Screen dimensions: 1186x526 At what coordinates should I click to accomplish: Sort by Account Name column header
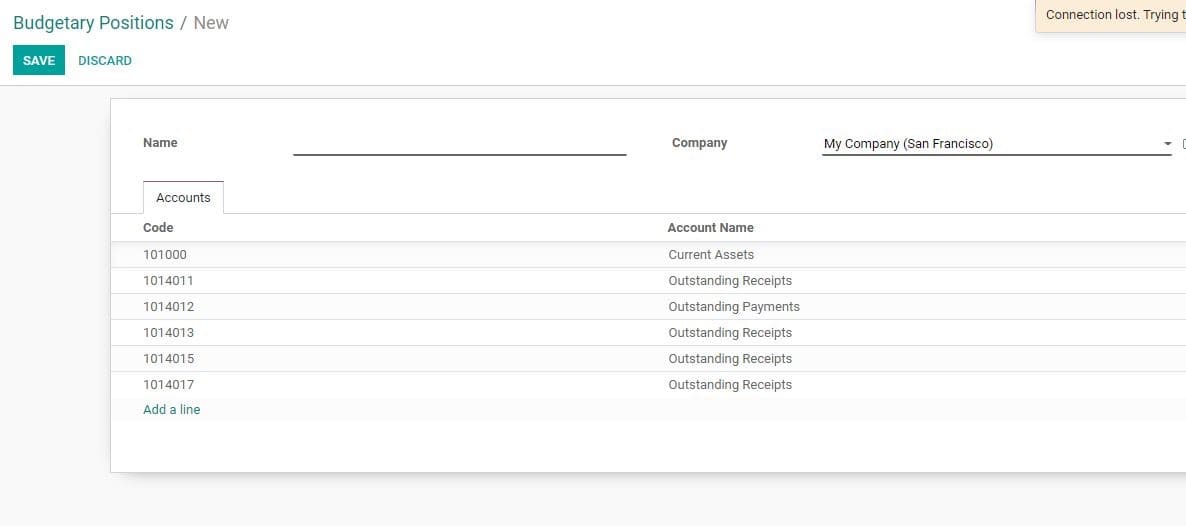point(710,228)
